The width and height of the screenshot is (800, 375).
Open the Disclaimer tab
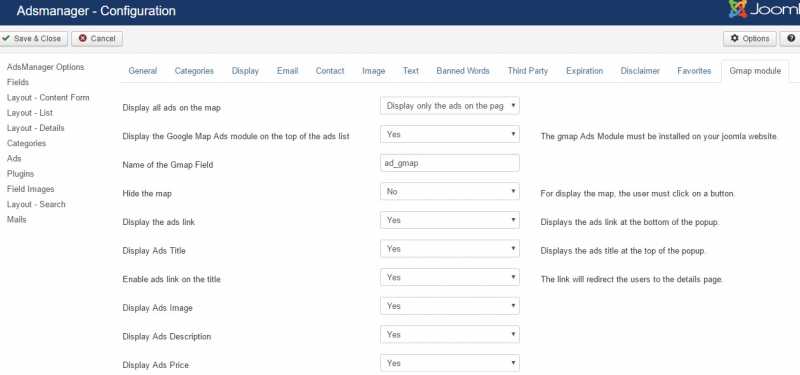tap(640, 71)
